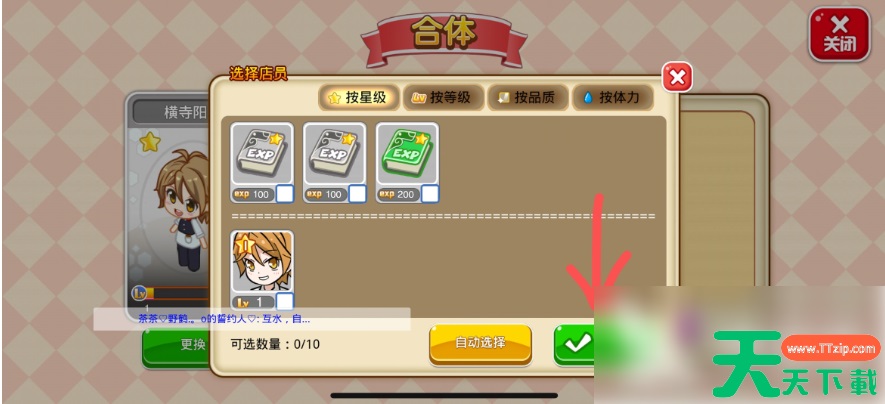
Task: Confirm selection with green checkmark button
Action: [x=575, y=343]
